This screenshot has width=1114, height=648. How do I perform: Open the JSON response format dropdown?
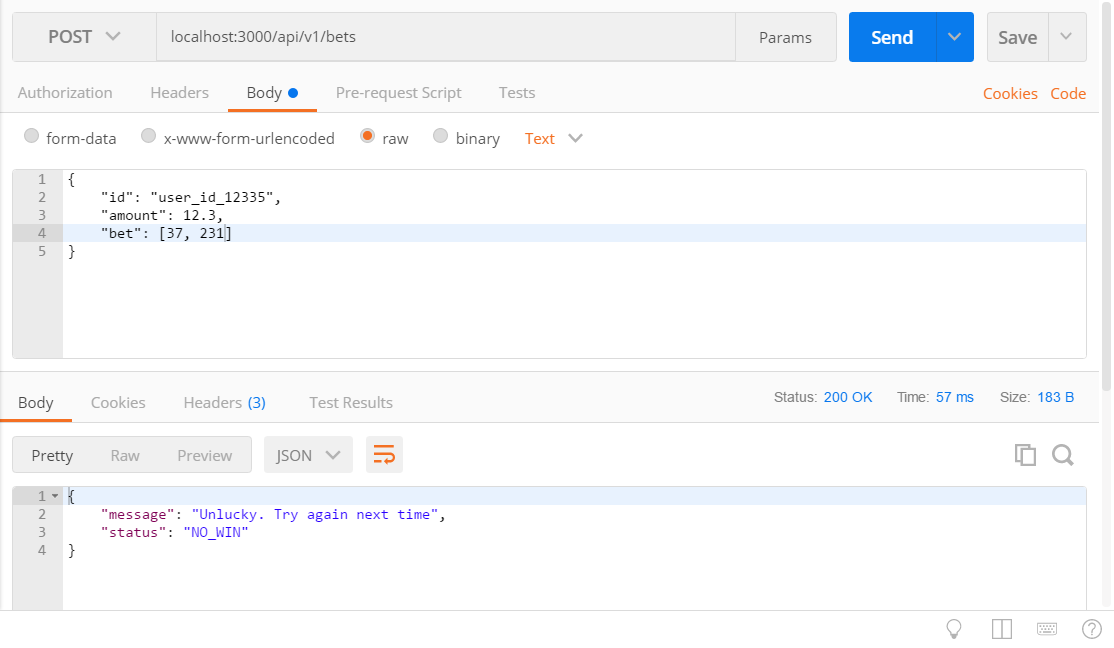click(308, 455)
